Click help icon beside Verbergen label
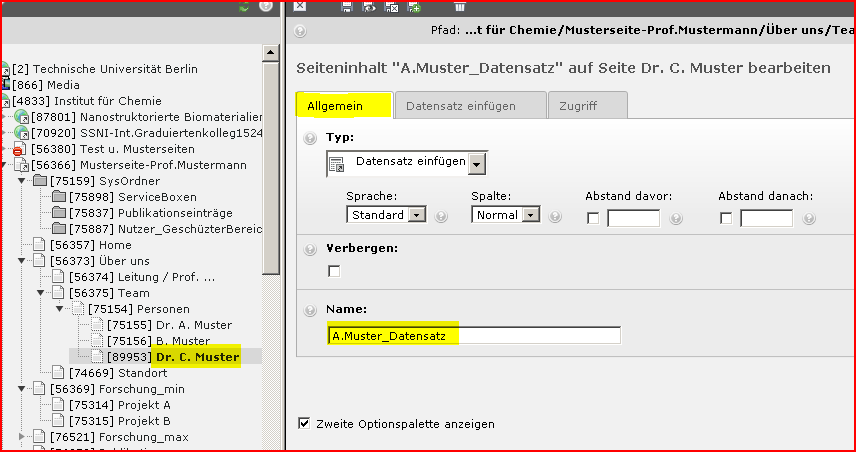The height and width of the screenshot is (452, 856). 310,248
